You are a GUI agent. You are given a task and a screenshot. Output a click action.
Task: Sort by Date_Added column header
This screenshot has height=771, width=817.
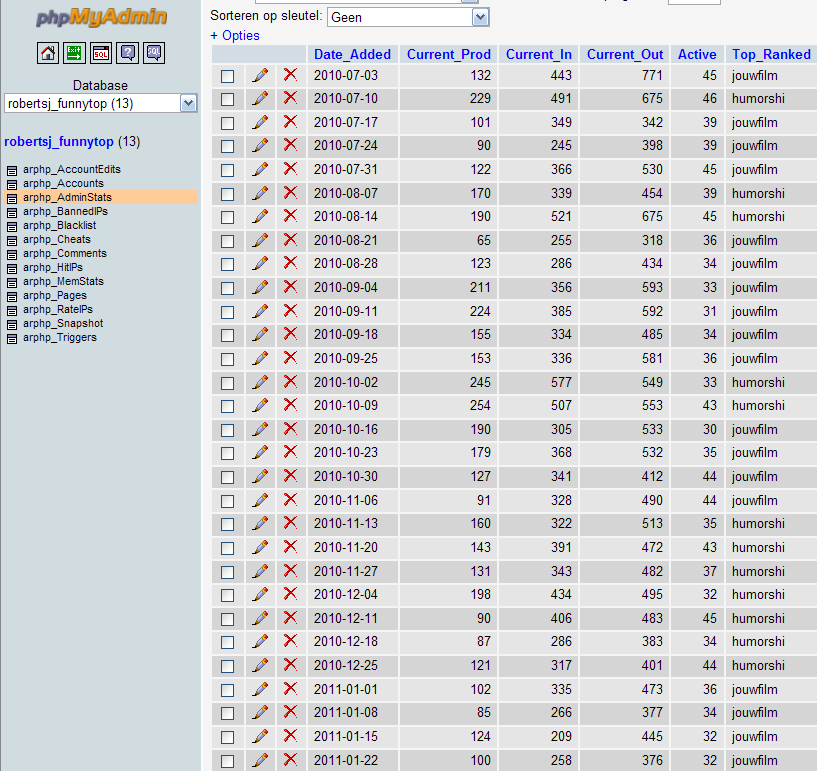click(x=352, y=54)
